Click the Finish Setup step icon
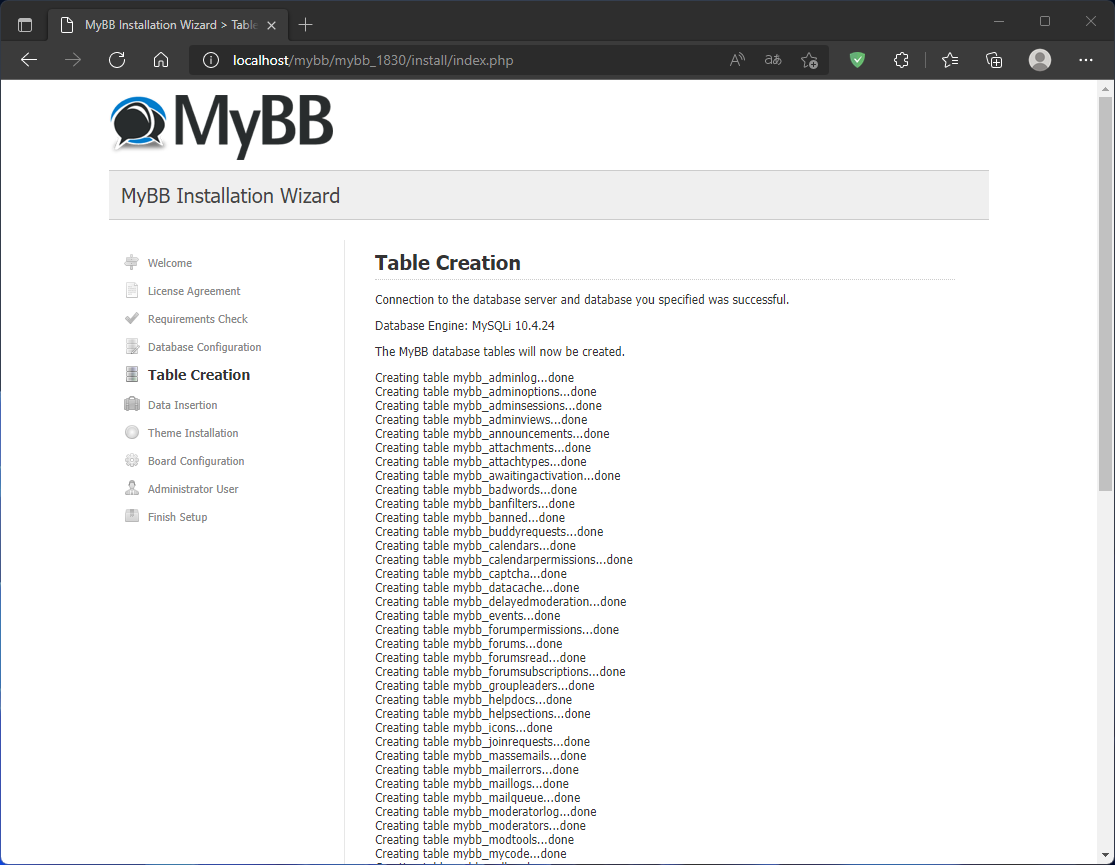1115x865 pixels. pyautogui.click(x=132, y=516)
